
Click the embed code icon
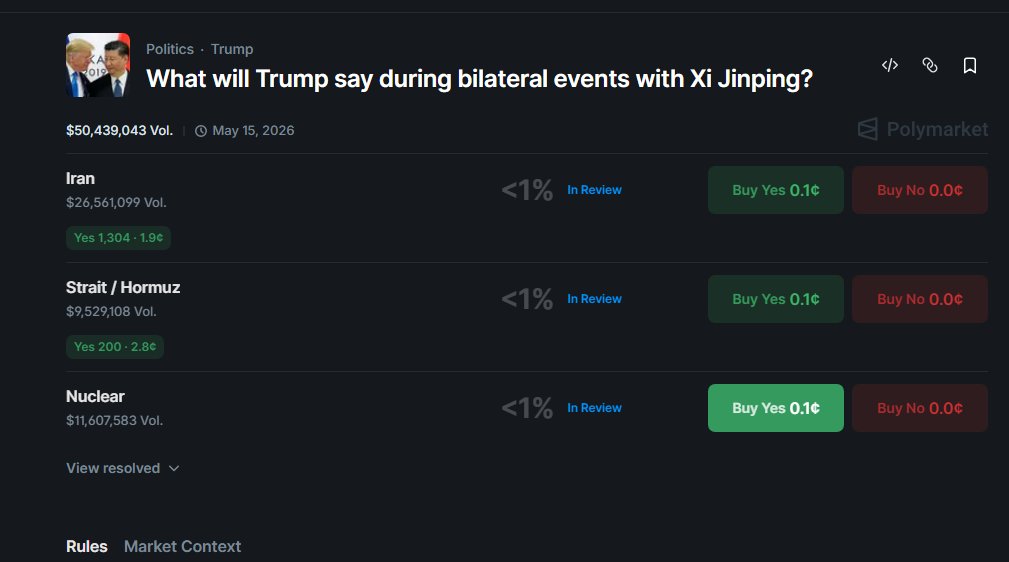890,65
